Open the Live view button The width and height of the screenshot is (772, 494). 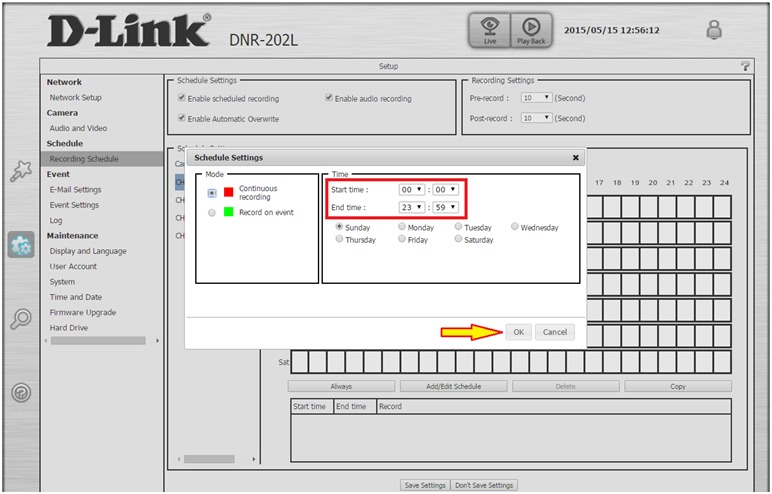[489, 31]
